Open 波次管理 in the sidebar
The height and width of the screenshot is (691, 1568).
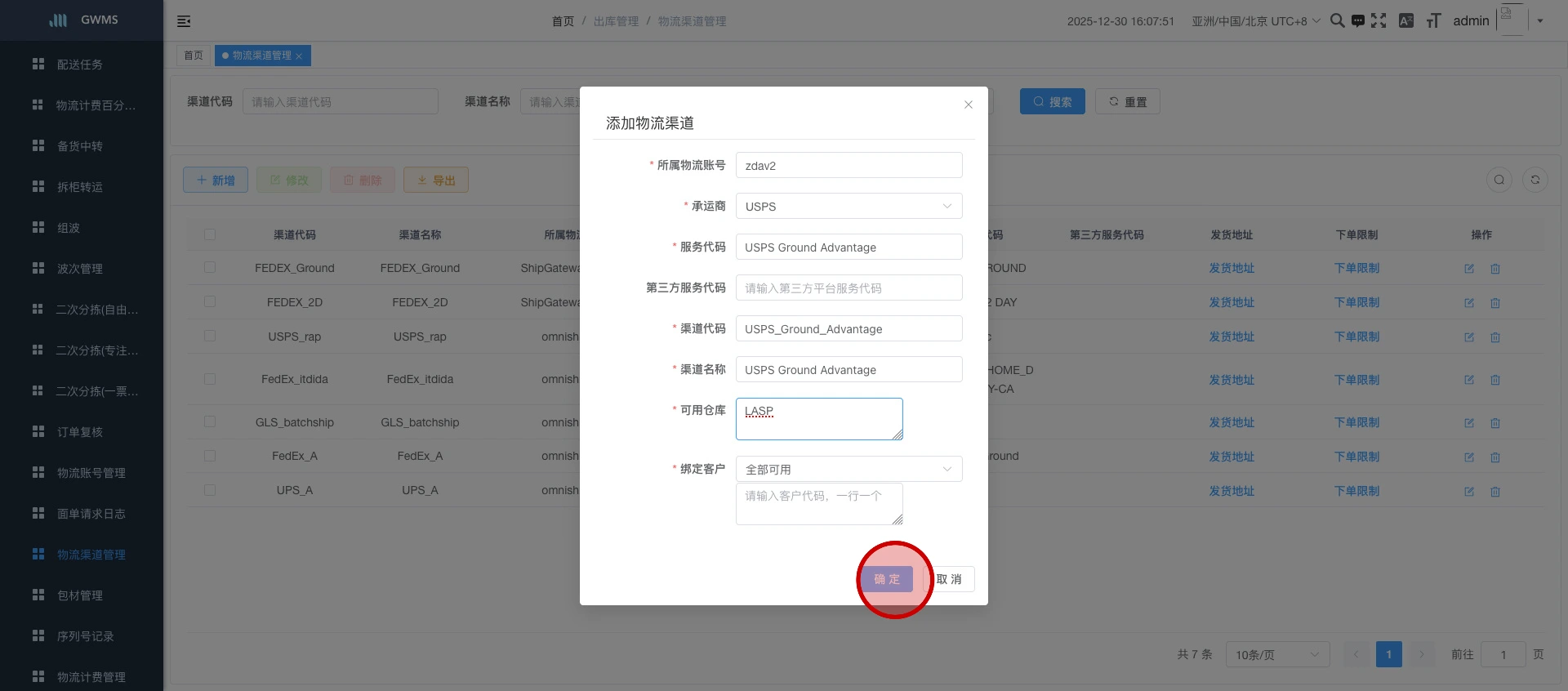click(82, 269)
